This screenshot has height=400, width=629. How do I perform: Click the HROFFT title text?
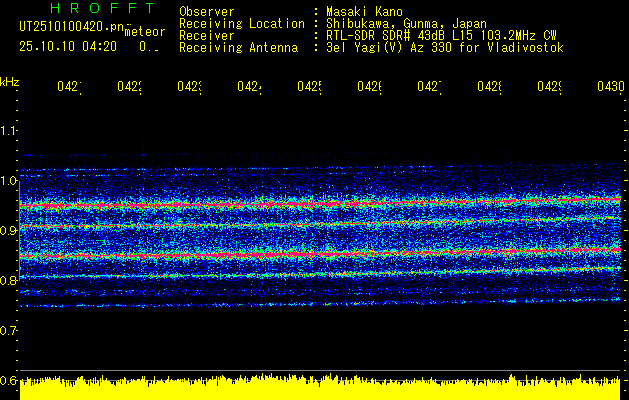click(102, 8)
